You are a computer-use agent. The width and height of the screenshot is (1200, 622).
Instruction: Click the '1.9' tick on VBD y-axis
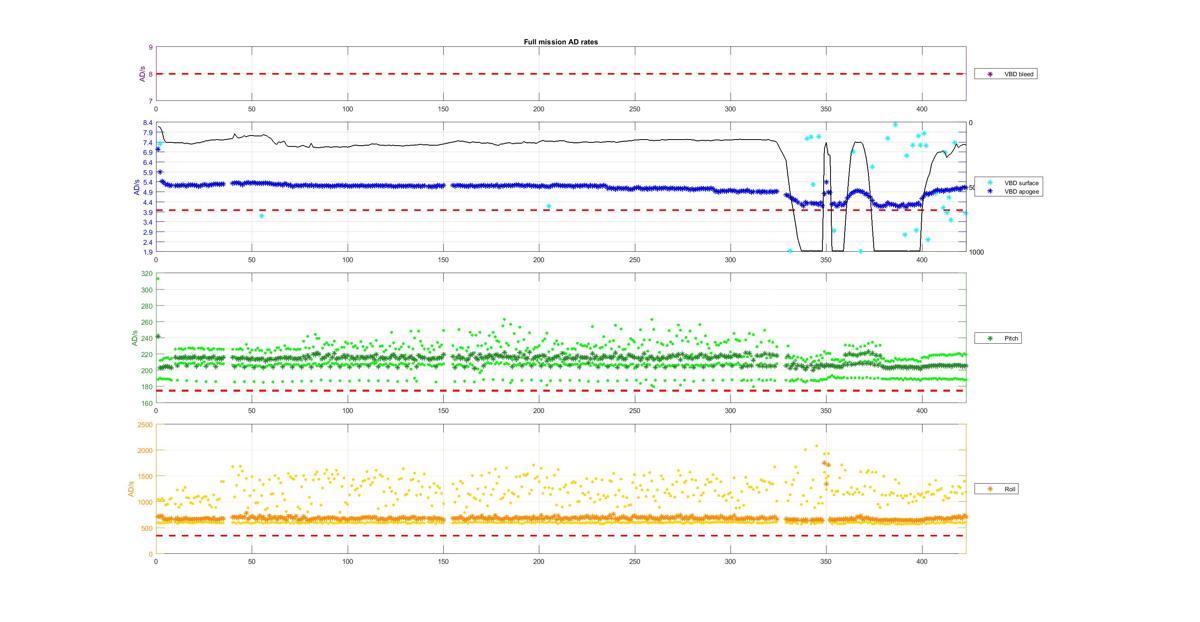(x=149, y=252)
